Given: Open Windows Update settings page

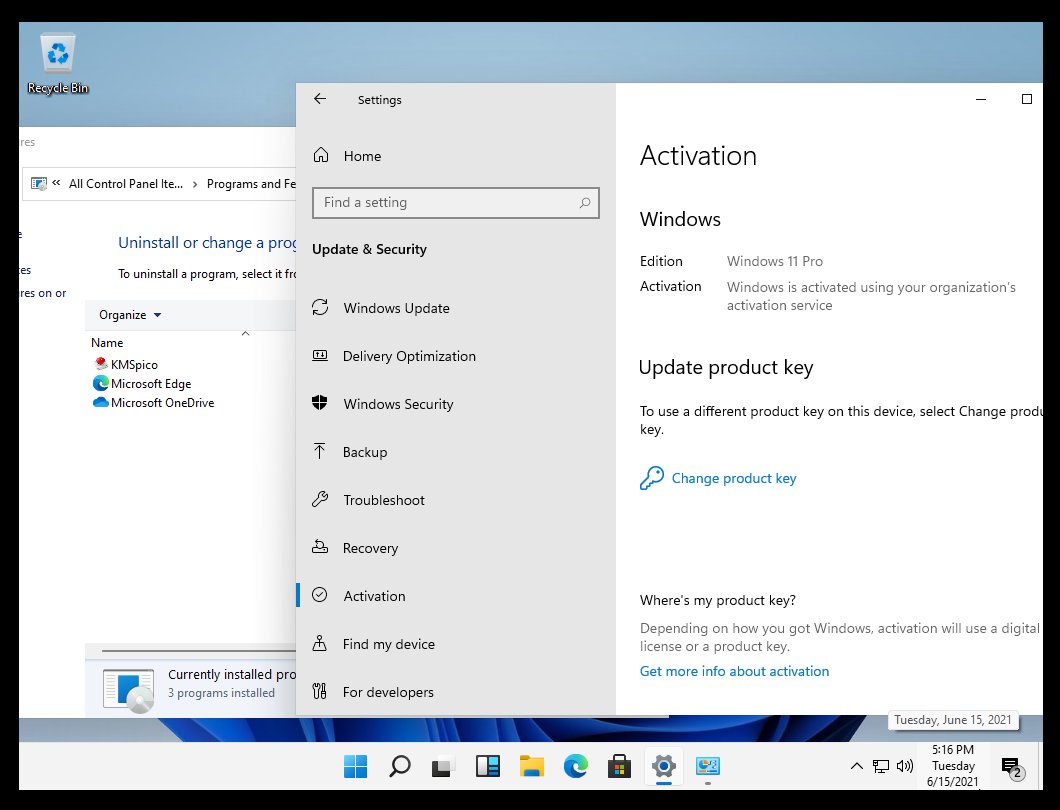Looking at the screenshot, I should 456,308.
